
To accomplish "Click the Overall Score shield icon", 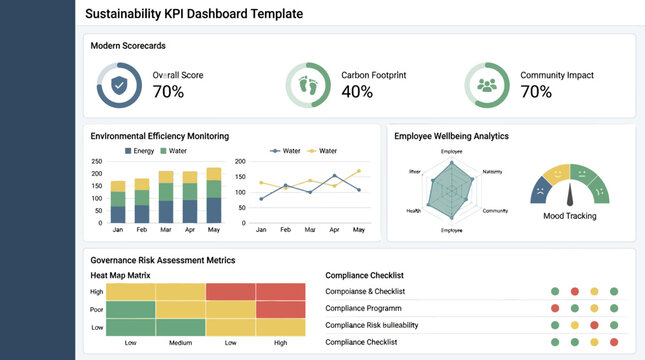I will (x=119, y=85).
